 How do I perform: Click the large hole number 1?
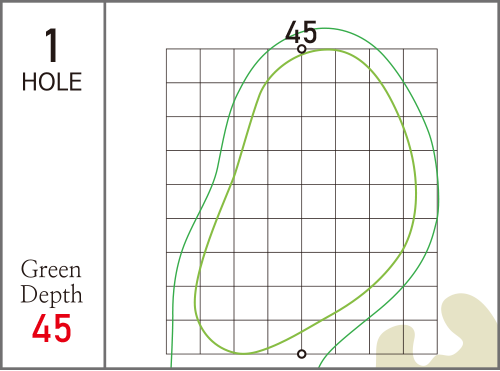coord(52,46)
